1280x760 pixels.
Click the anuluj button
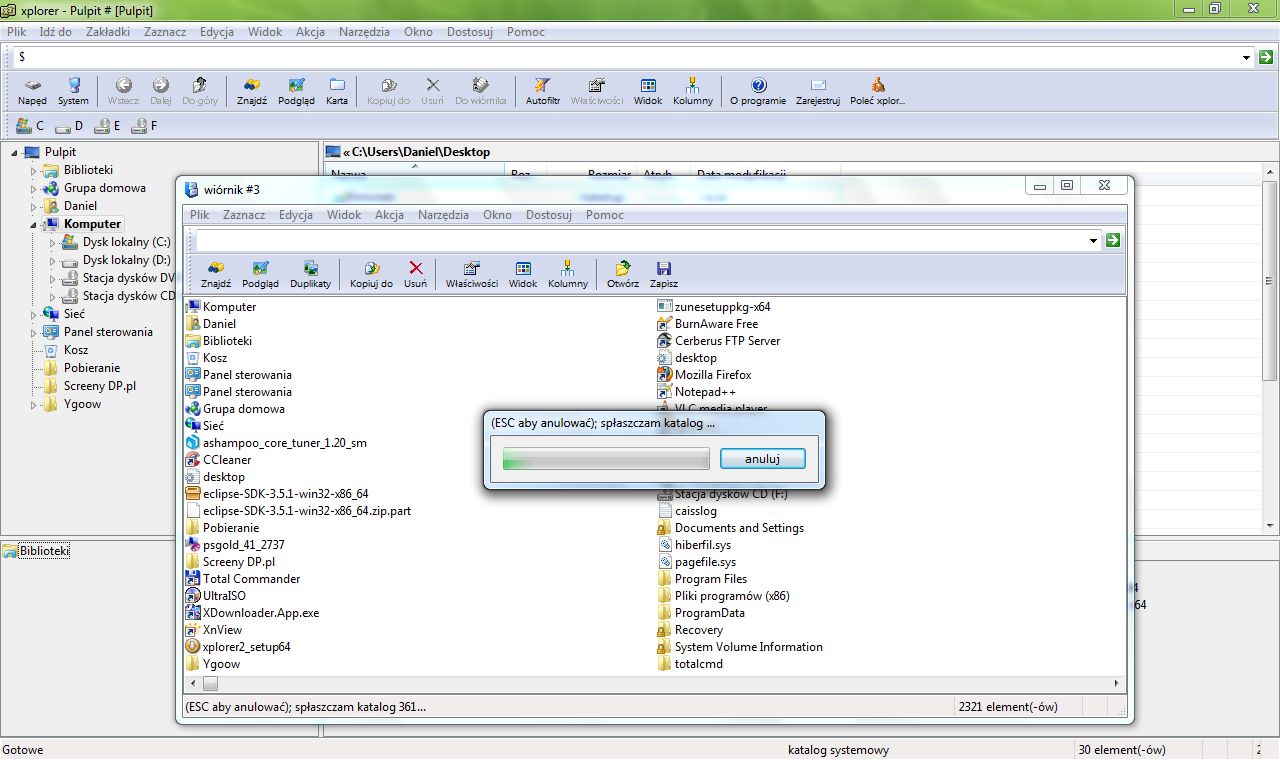762,459
